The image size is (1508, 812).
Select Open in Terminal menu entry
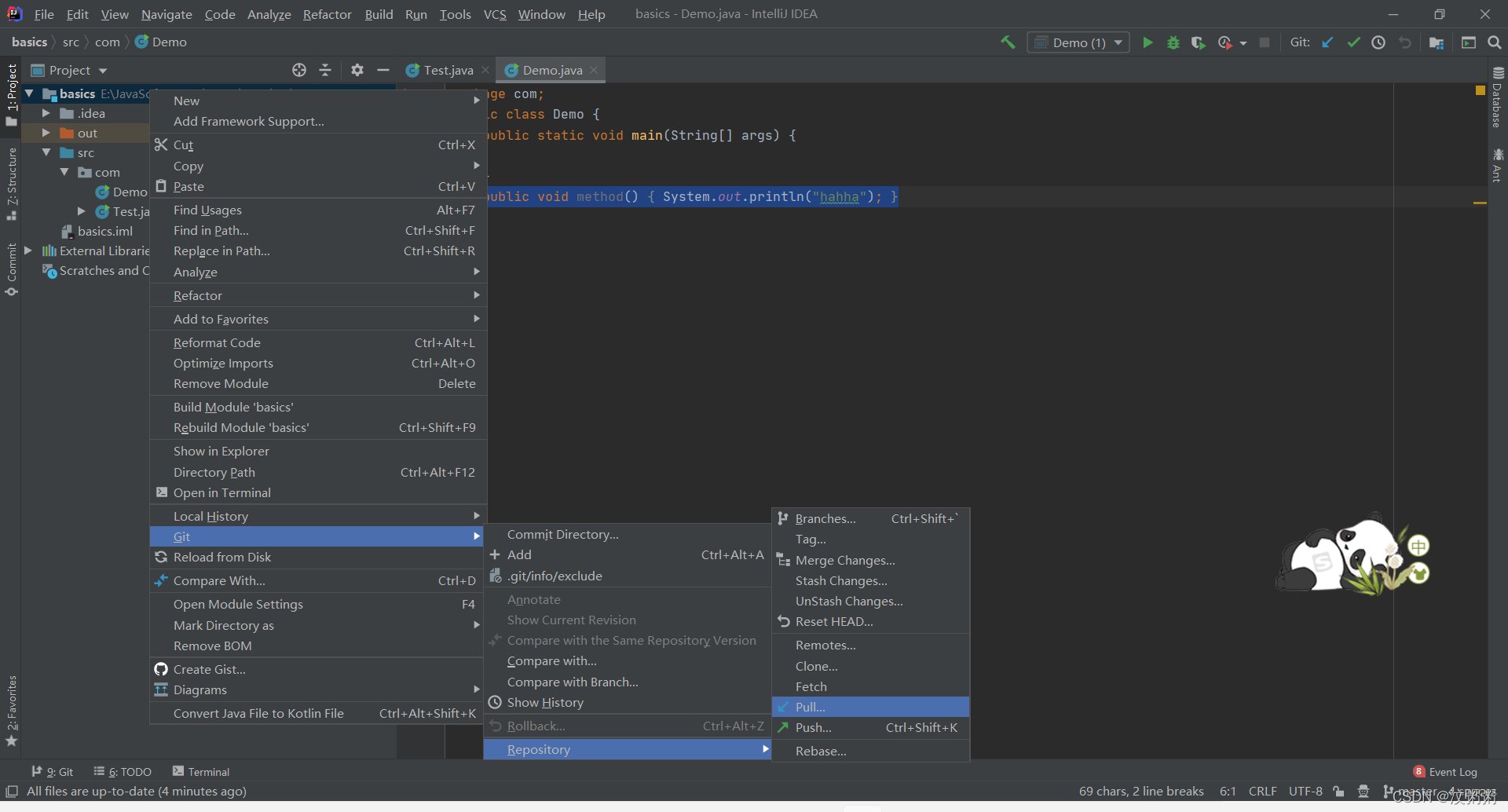pyautogui.click(x=318, y=492)
